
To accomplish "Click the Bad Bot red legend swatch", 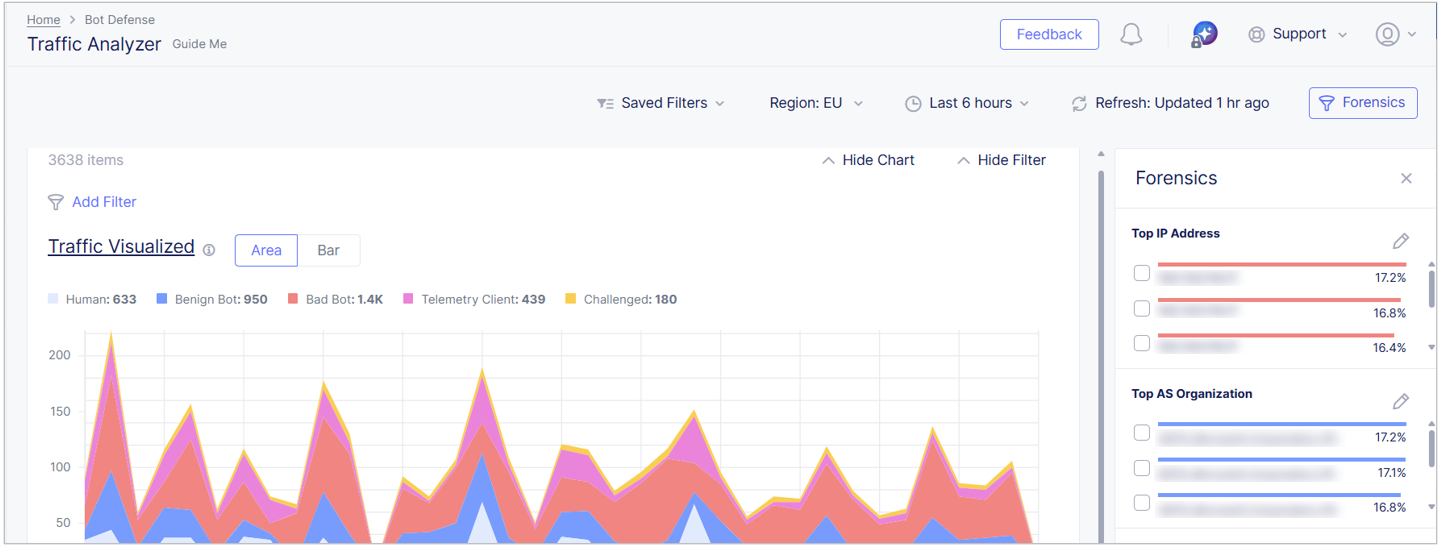I will pyautogui.click(x=293, y=299).
